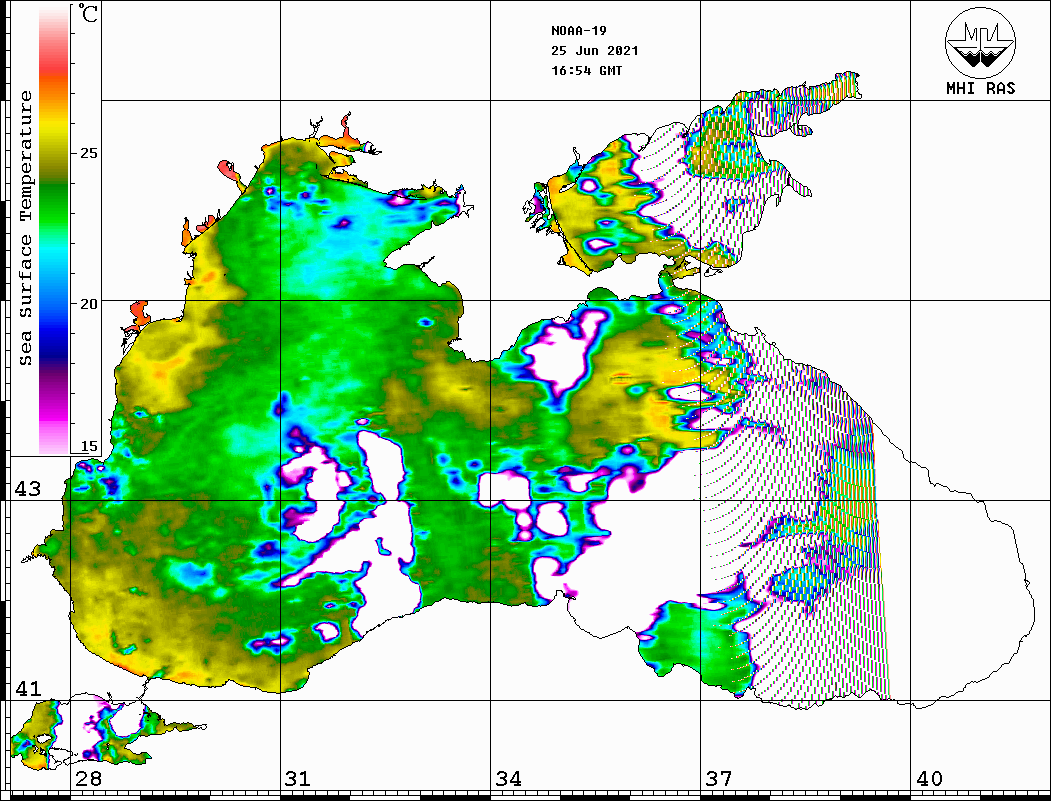The width and height of the screenshot is (1051, 801).
Task: Click the longitude label '34'
Action: coord(509,778)
